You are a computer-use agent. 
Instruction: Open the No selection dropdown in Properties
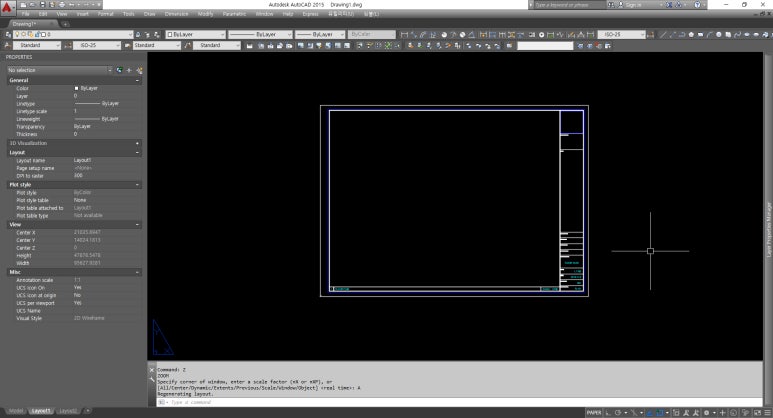click(60, 70)
